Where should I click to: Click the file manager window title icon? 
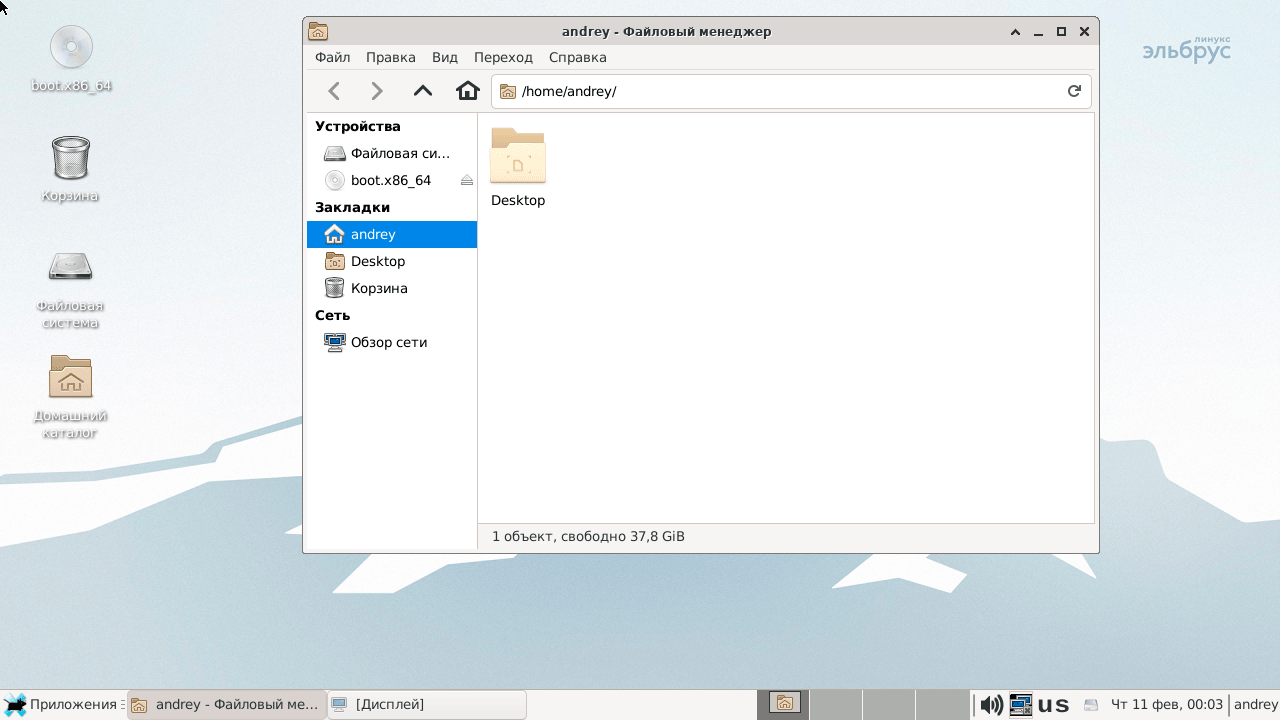tap(318, 31)
